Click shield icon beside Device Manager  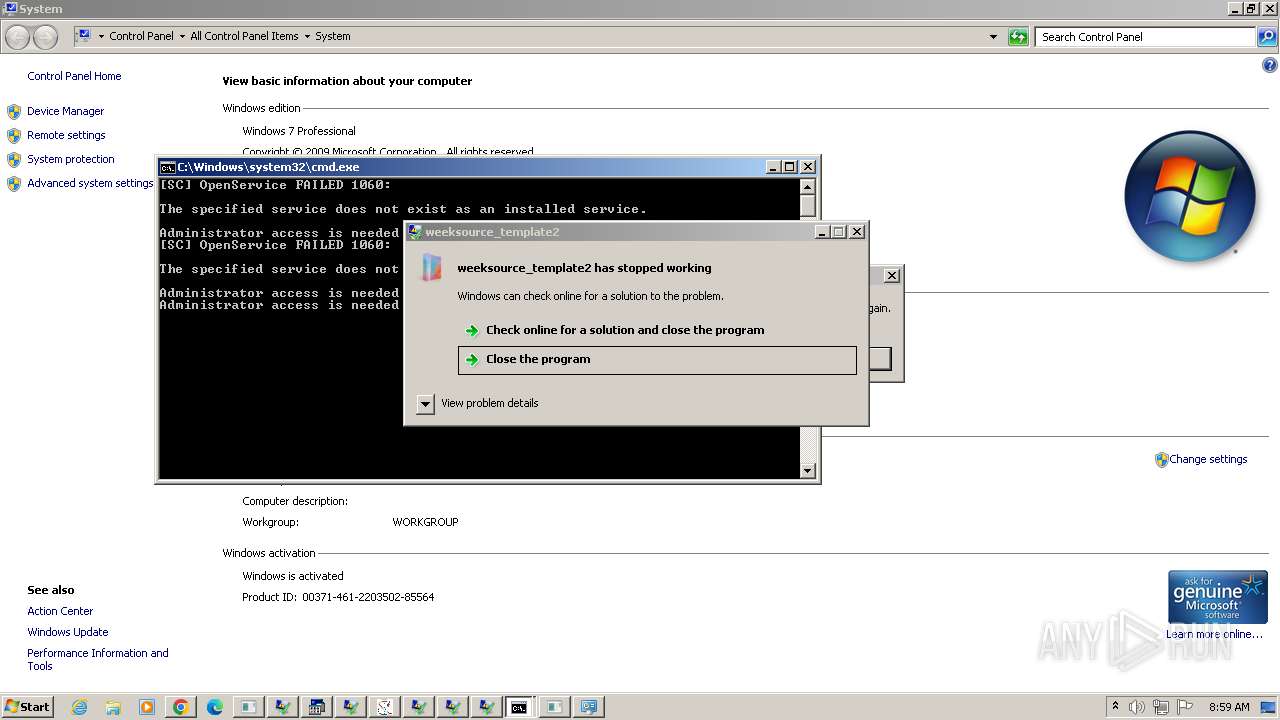click(14, 111)
